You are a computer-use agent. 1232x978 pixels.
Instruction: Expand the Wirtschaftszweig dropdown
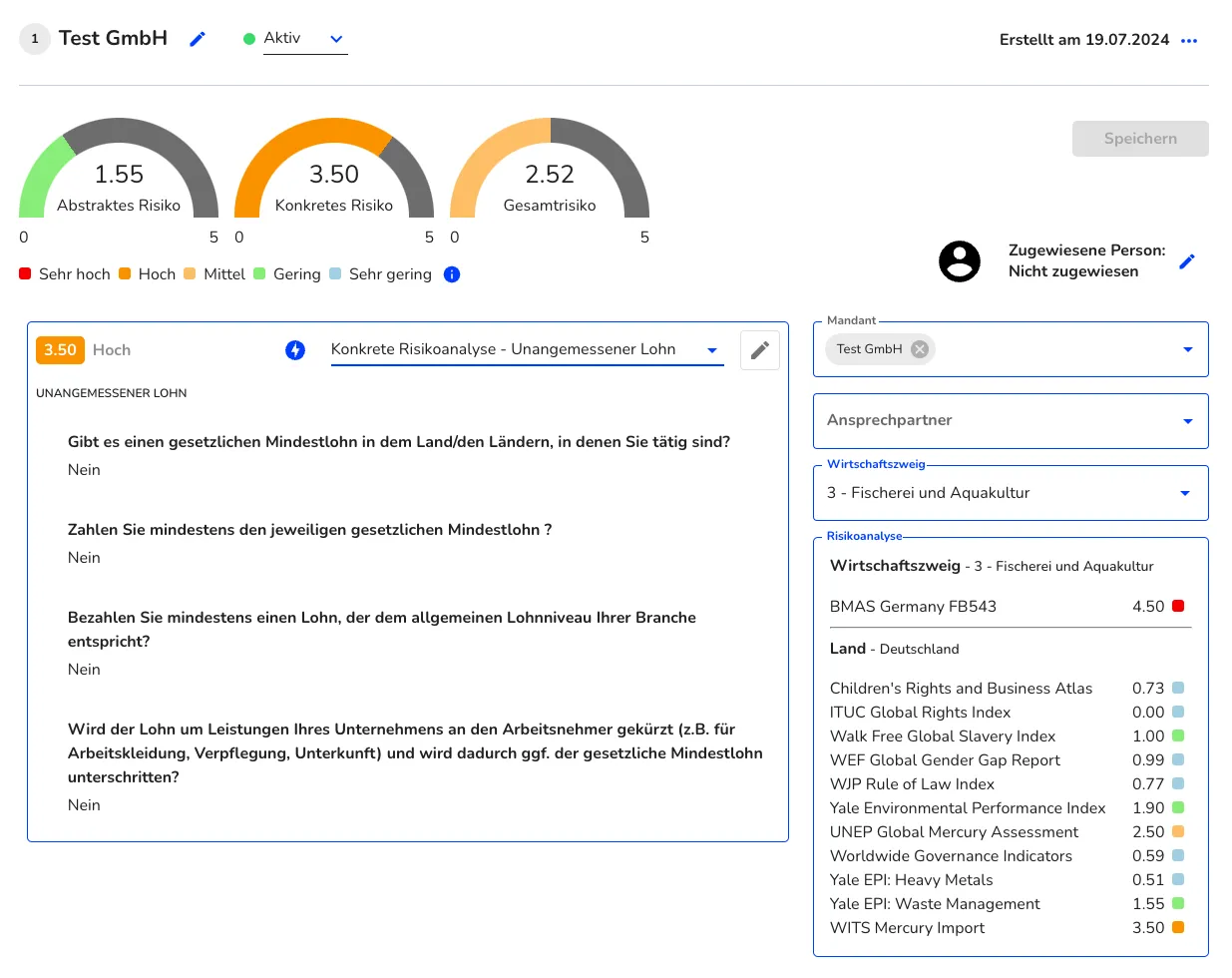click(1185, 493)
